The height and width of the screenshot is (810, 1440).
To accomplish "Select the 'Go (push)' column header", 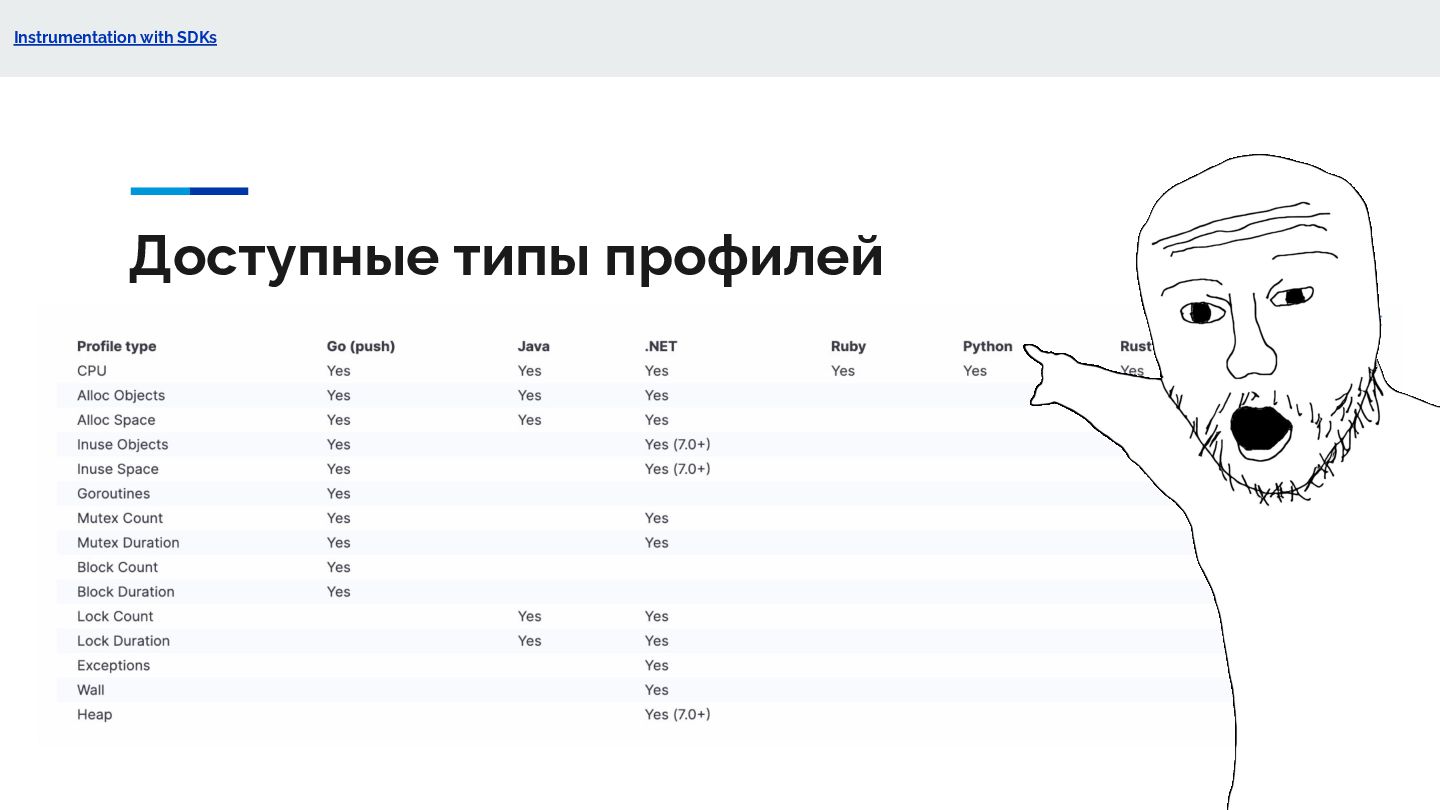I will coord(361,346).
